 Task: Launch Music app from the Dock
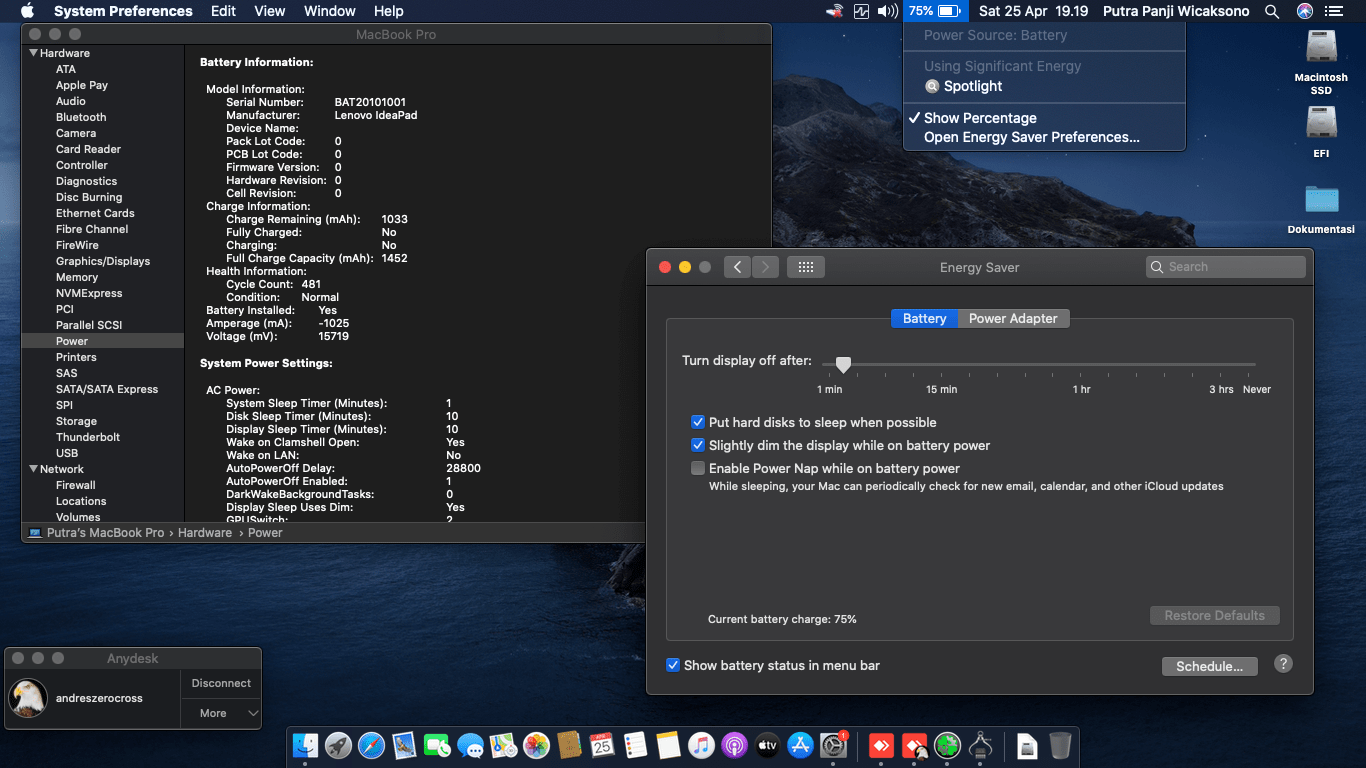point(701,745)
